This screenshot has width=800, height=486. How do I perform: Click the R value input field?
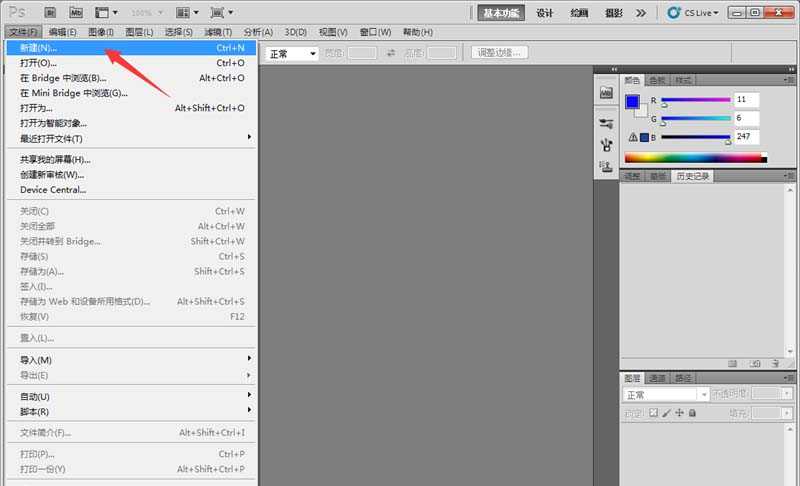pos(746,100)
